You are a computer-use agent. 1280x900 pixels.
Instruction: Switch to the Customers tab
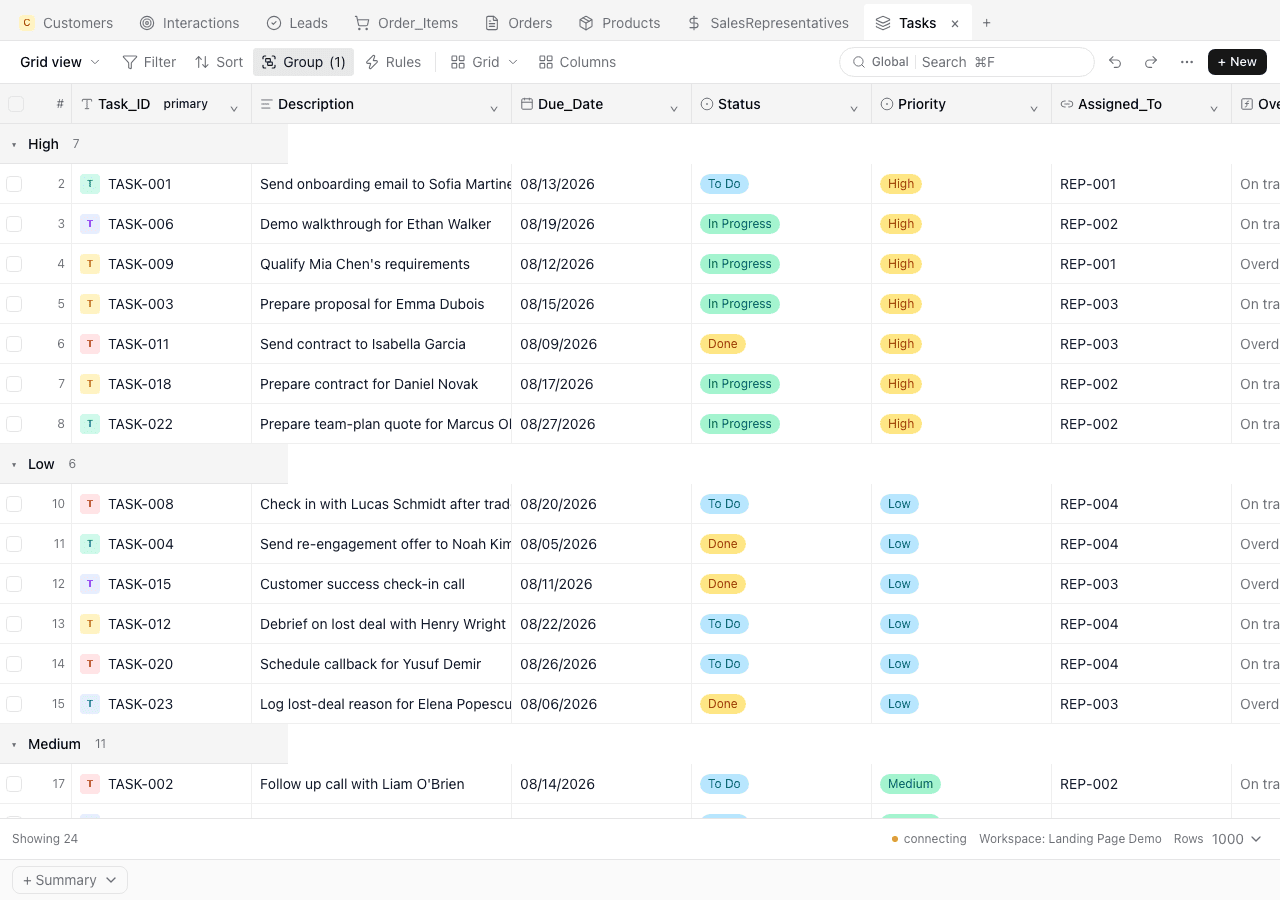pos(66,23)
